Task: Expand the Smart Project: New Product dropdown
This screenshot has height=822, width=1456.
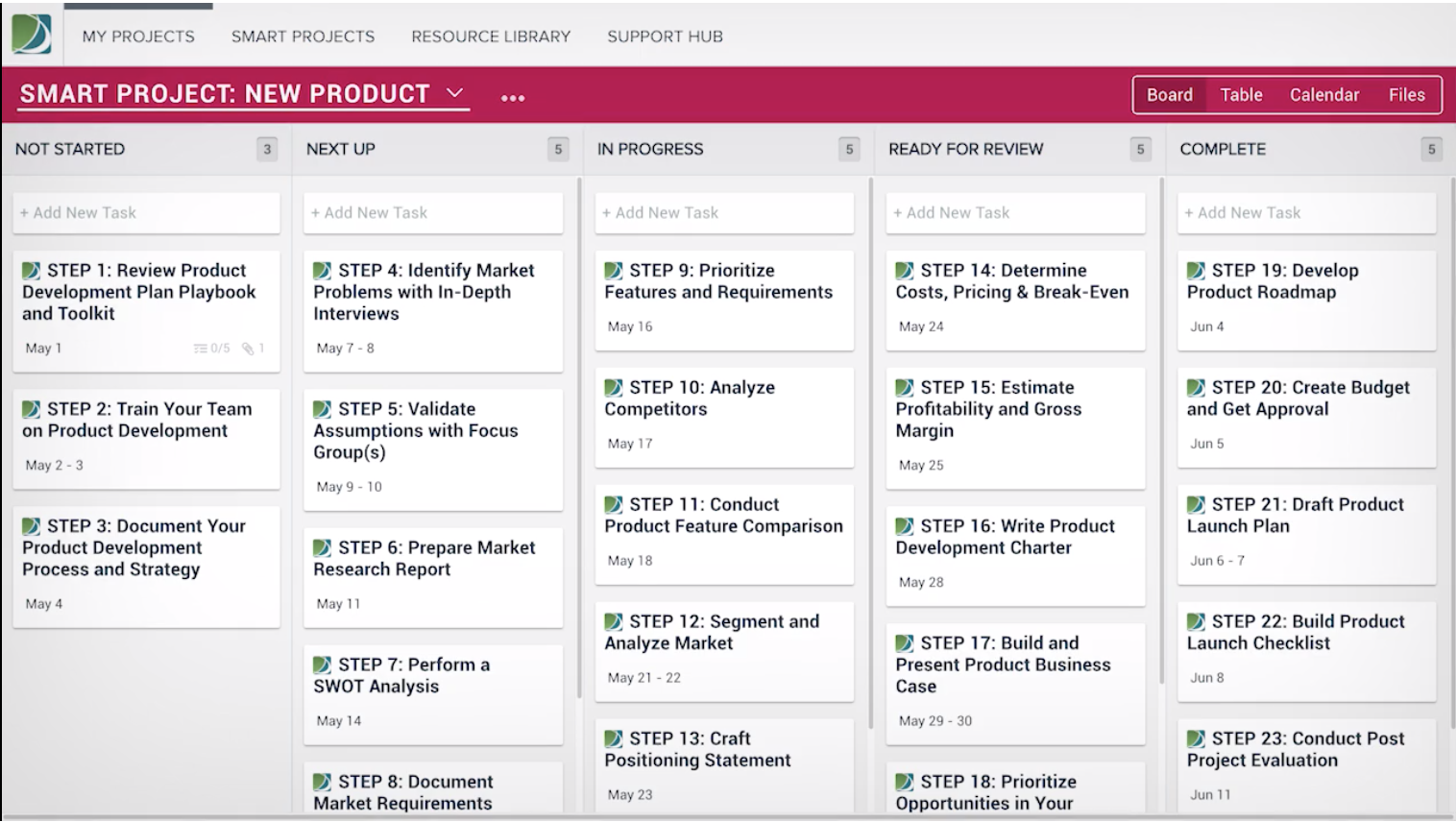Action: point(455,93)
